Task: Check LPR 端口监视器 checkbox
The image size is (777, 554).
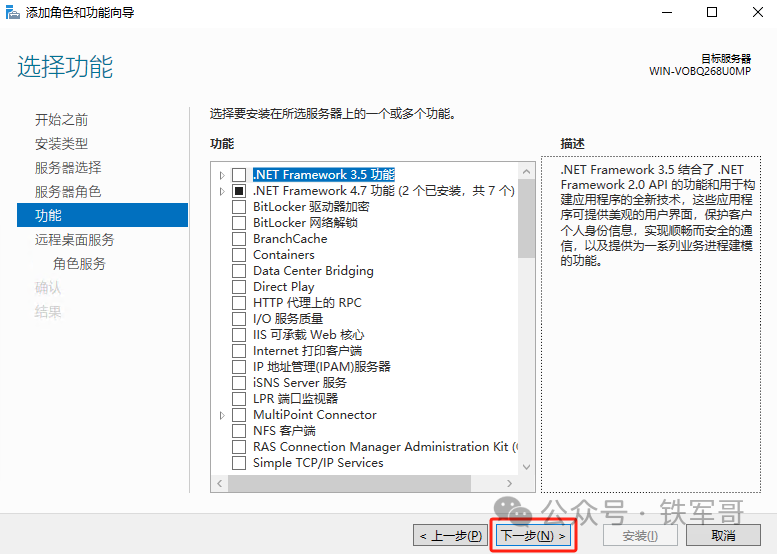Action: (x=239, y=399)
